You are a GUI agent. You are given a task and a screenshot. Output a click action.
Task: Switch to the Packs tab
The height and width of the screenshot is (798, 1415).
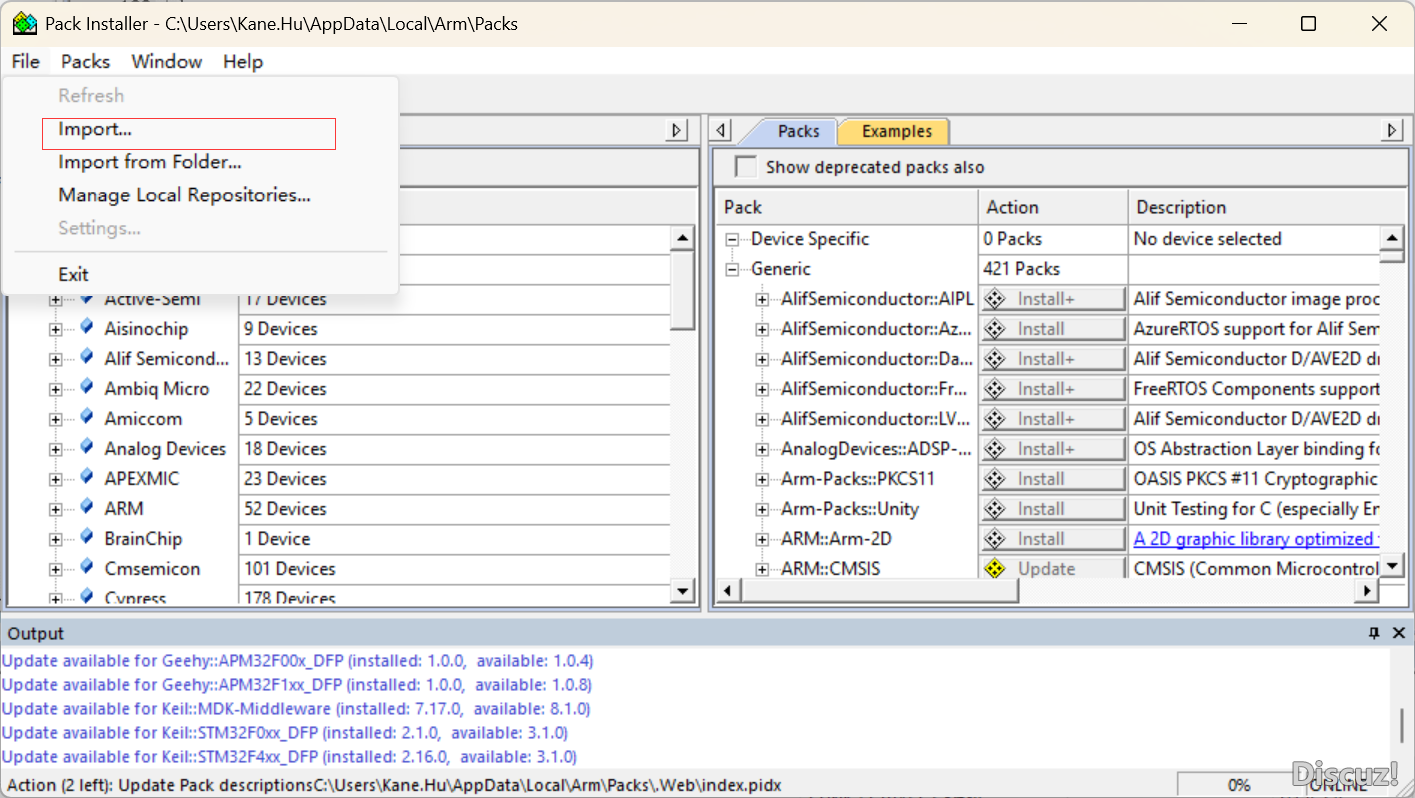tap(798, 131)
